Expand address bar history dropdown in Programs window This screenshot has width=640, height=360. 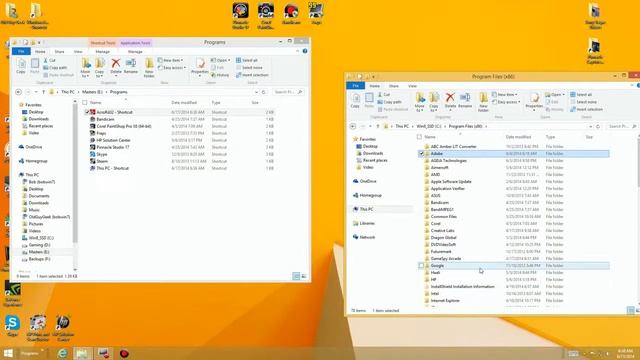[x=256, y=92]
